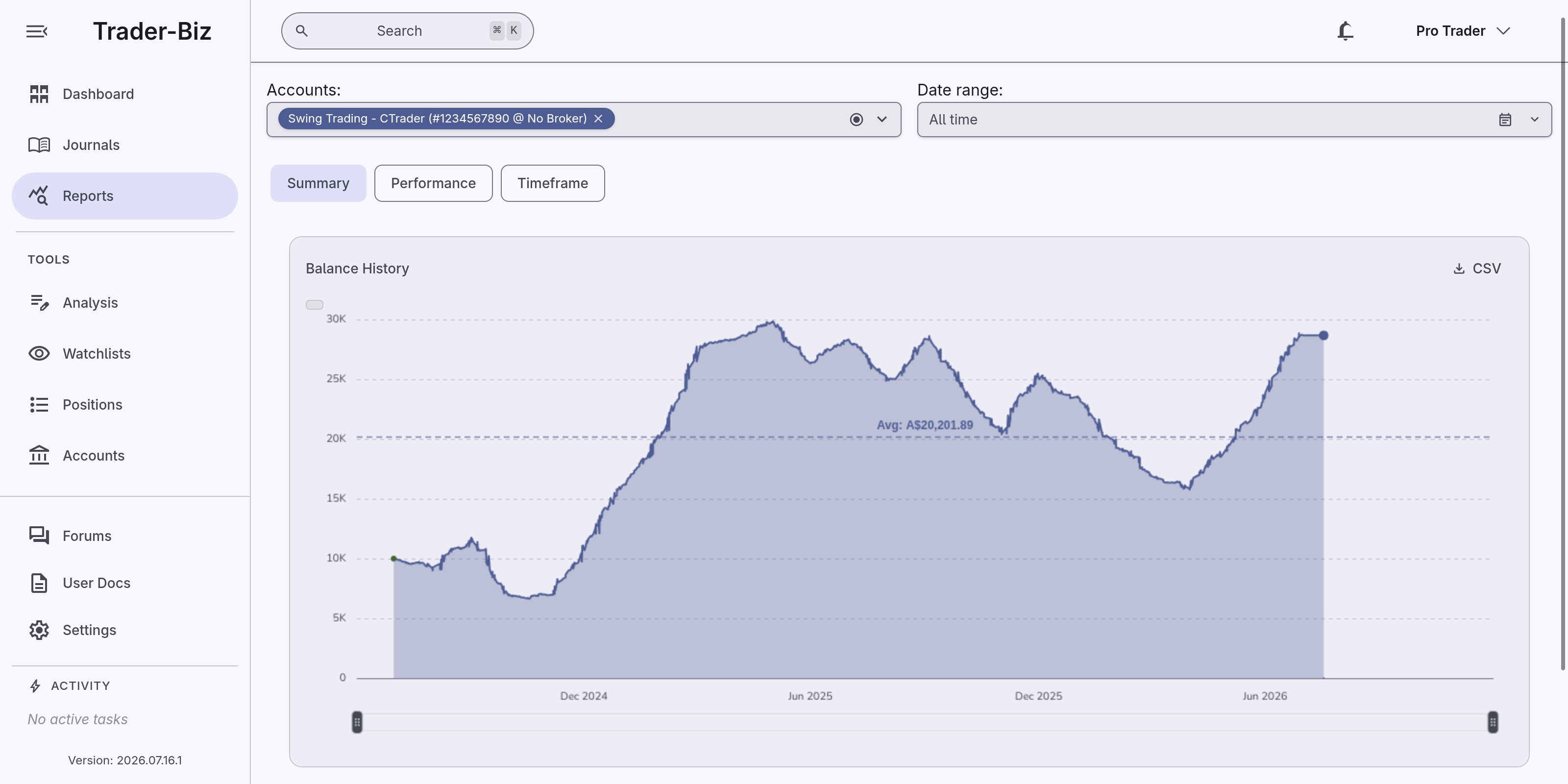Open Analysis tool

pos(124,302)
